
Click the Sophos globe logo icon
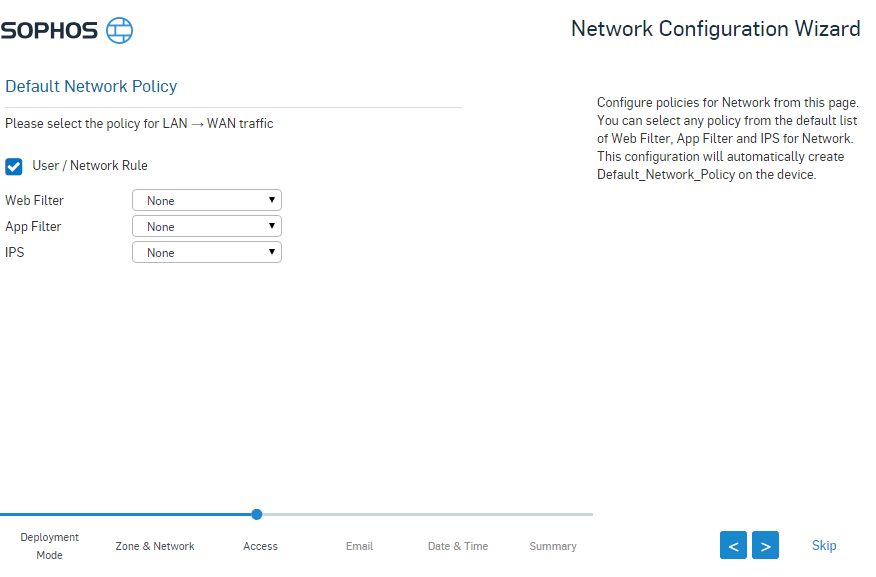coord(119,30)
